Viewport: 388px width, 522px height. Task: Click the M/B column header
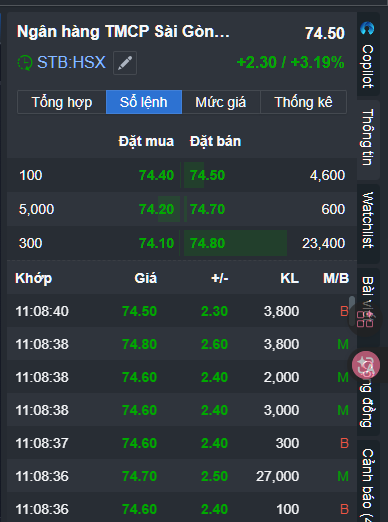pyautogui.click(x=336, y=278)
